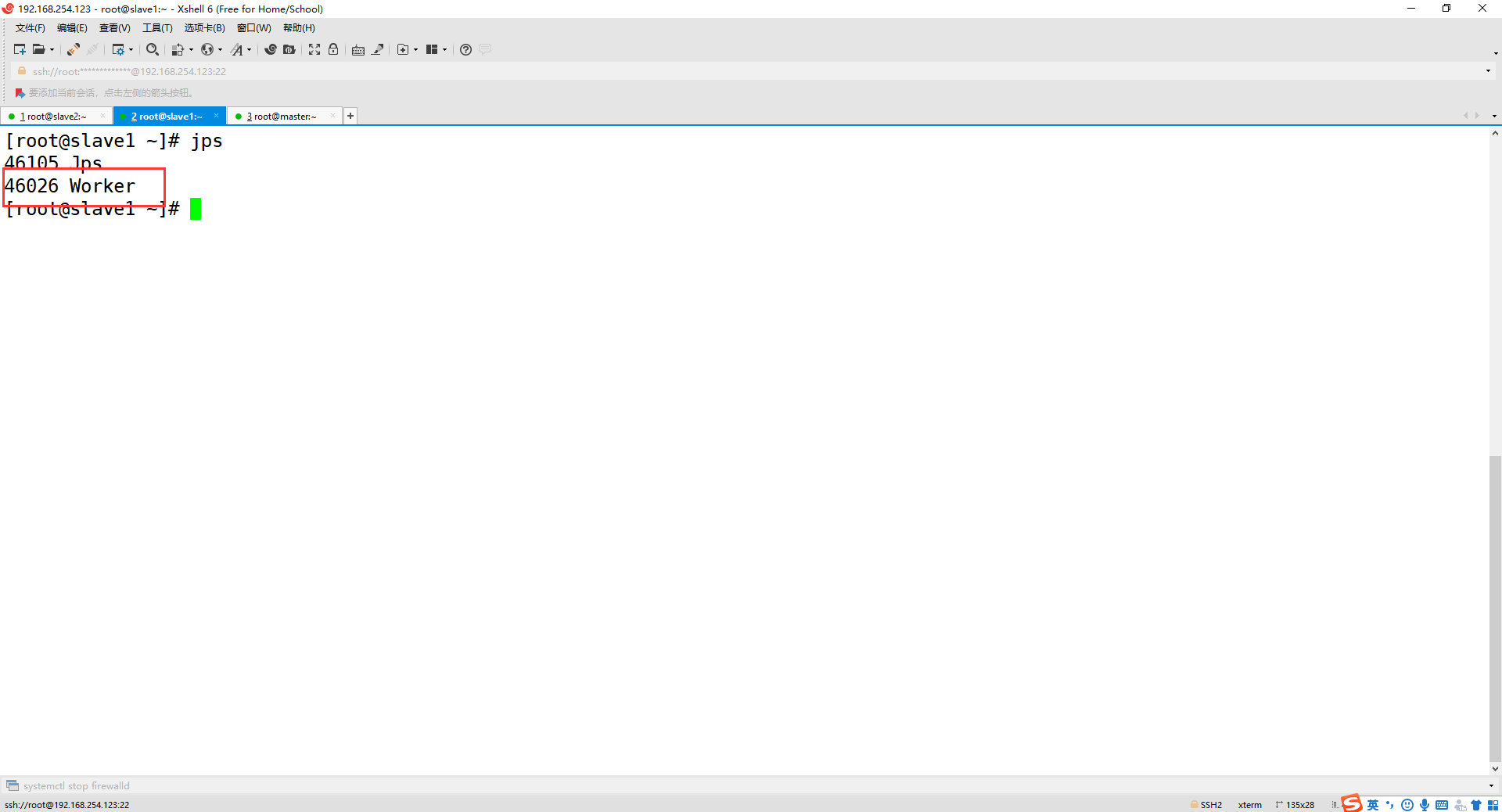Click the compose bar window icon

13,785
